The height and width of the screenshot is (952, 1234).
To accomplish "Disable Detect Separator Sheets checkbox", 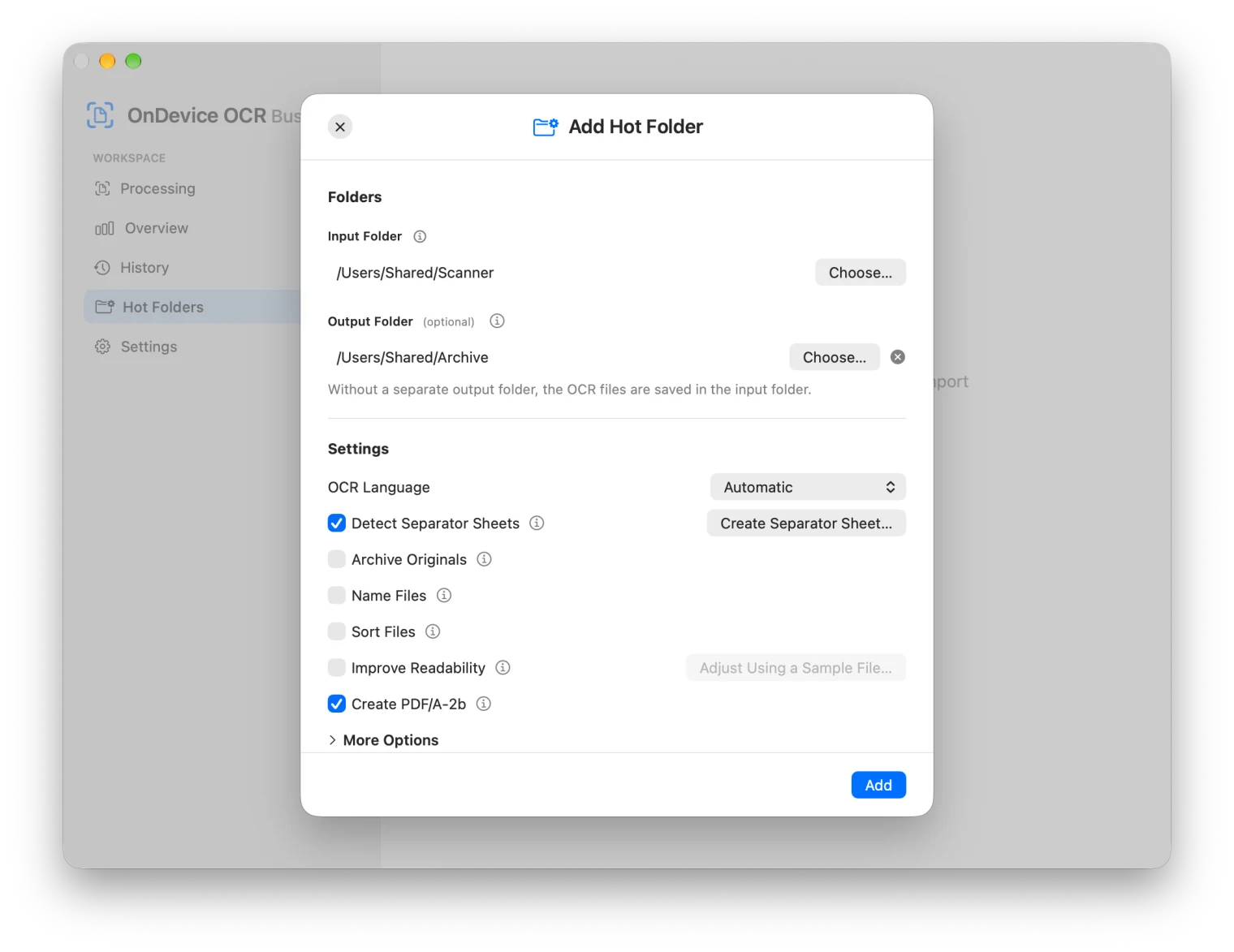I will click(337, 523).
